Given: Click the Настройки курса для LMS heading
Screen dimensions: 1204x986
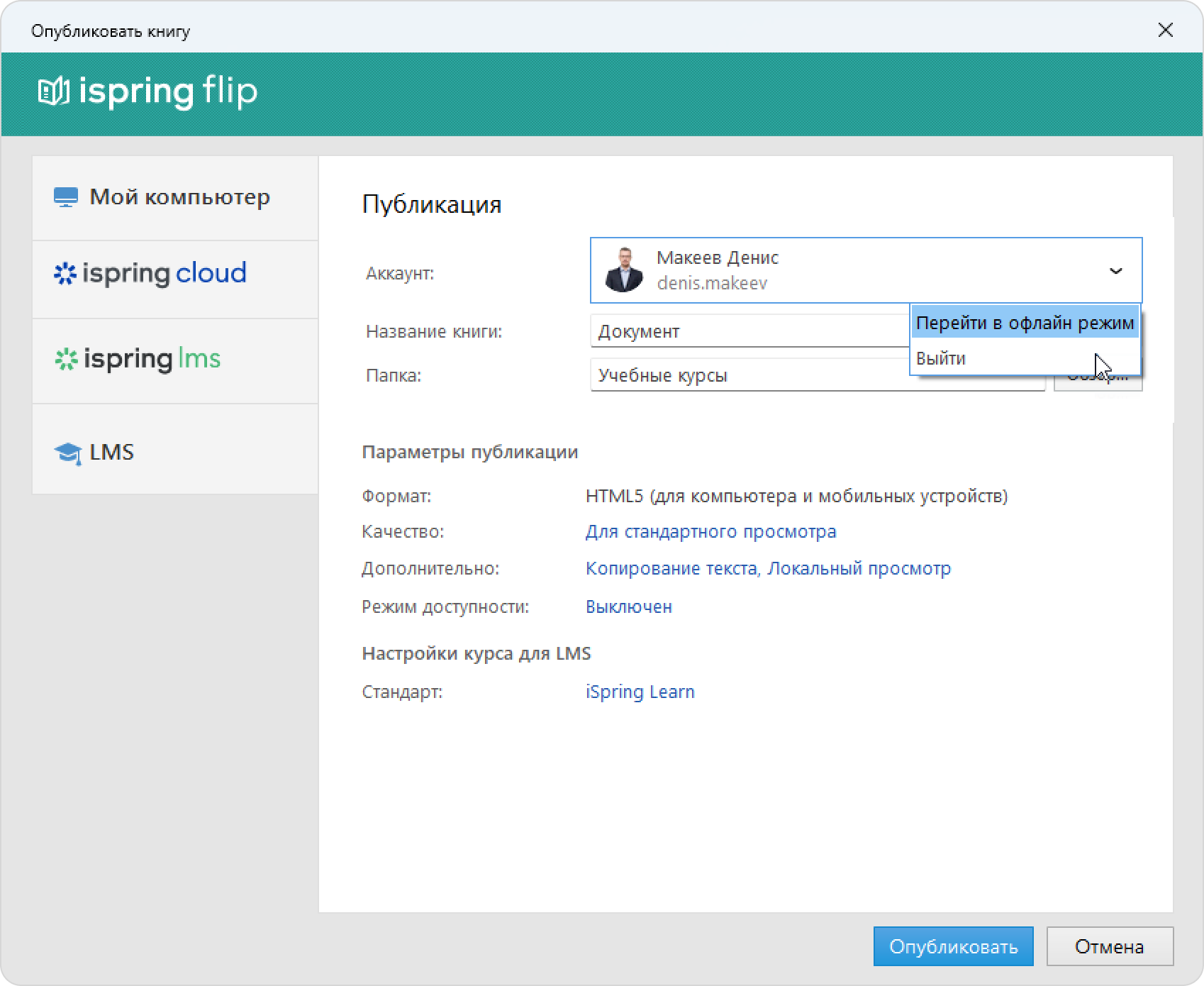Looking at the screenshot, I should [x=476, y=653].
